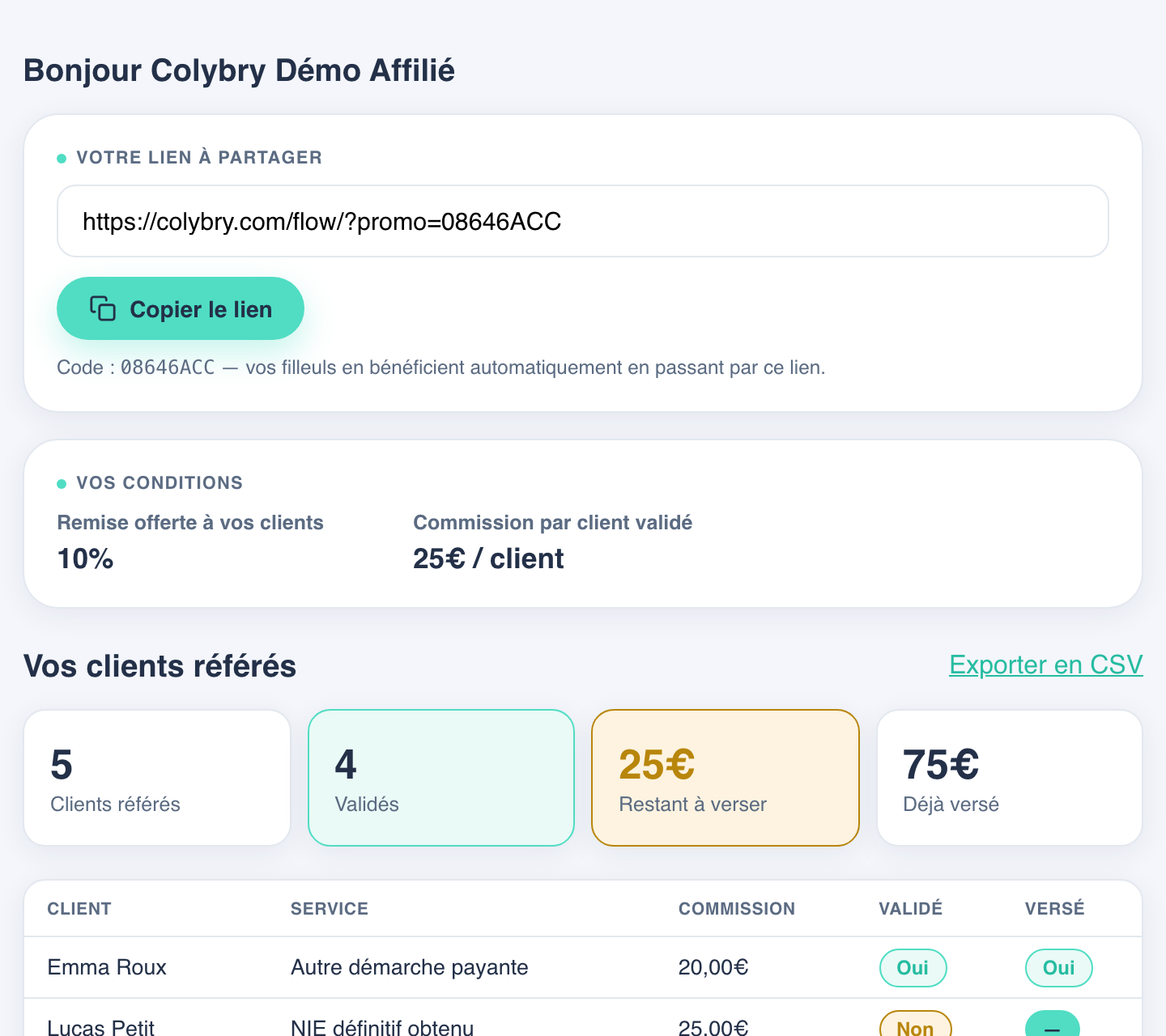This screenshot has width=1166, height=1036.
Task: Click the VOTRE LIEN À PARTAGER heading
Action: 199,157
